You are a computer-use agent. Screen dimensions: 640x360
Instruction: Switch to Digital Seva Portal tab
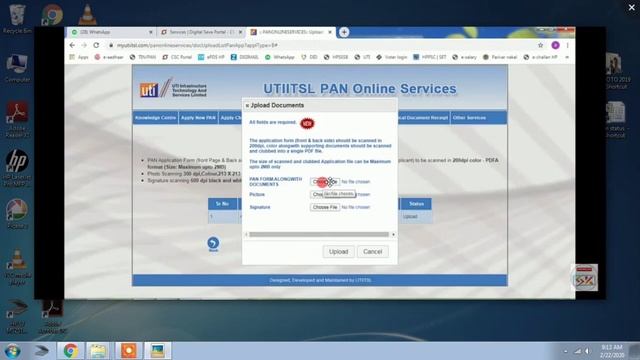pyautogui.click(x=201, y=32)
